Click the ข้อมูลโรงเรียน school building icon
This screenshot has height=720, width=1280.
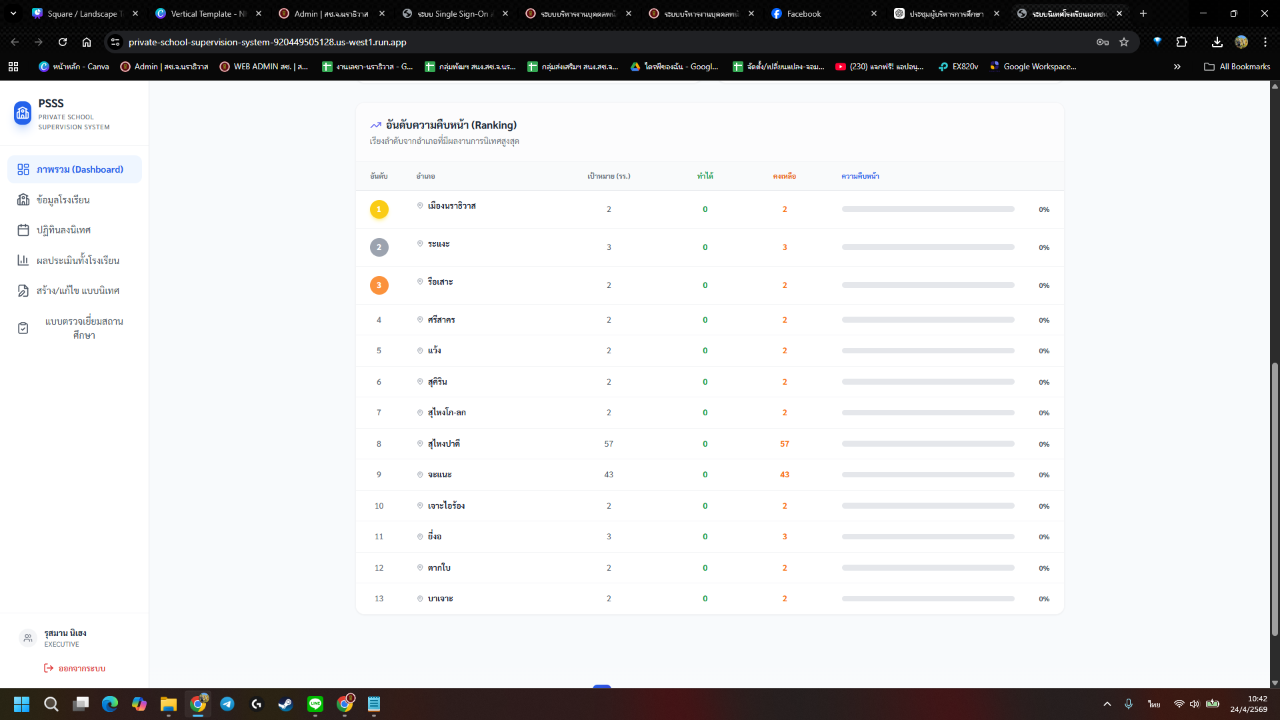(23, 200)
